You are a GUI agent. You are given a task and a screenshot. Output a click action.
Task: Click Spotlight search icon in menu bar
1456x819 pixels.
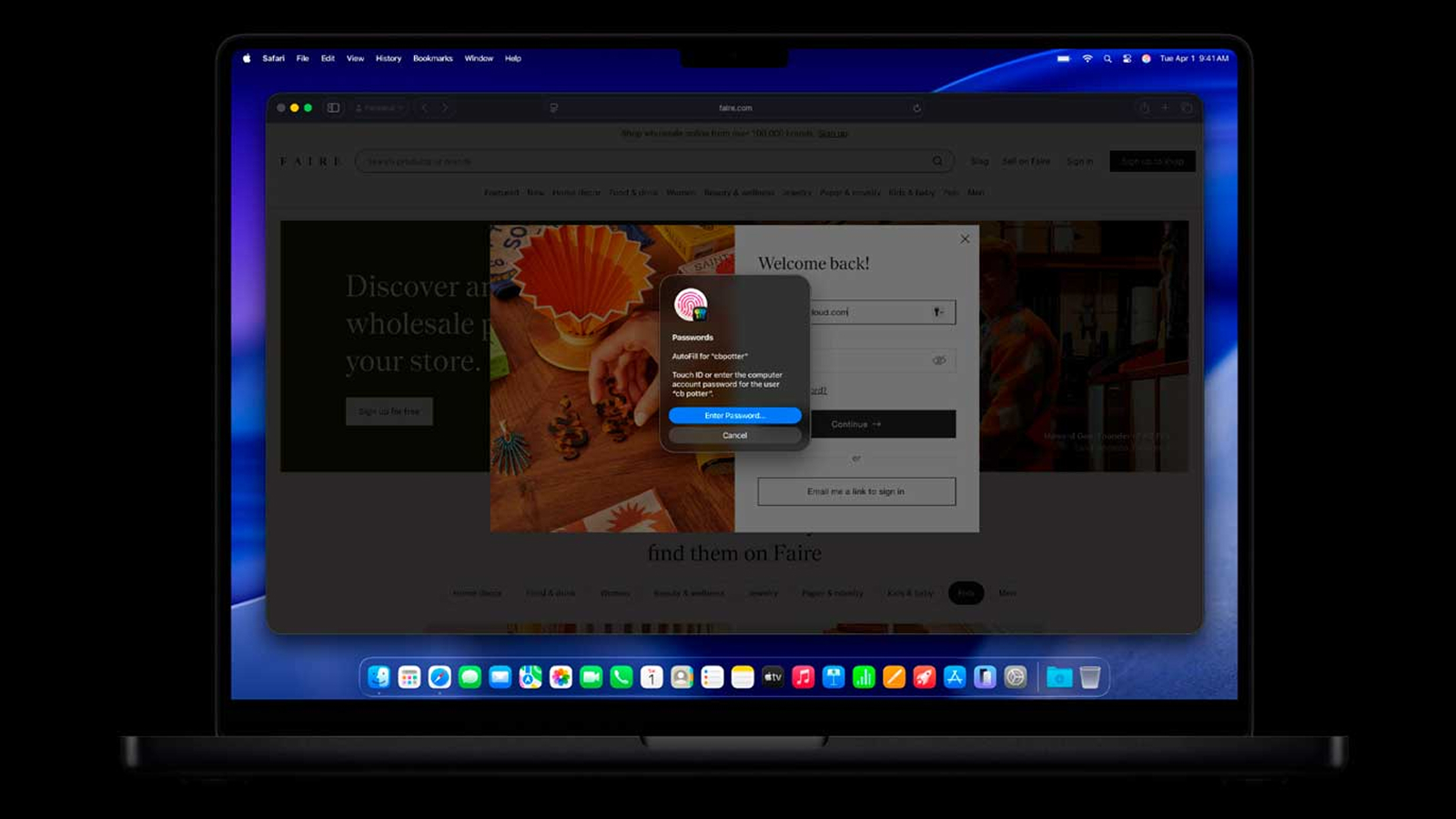1107,58
